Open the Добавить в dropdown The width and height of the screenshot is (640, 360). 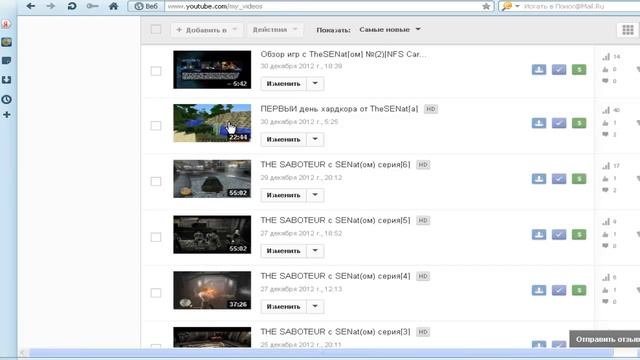tap(207, 30)
